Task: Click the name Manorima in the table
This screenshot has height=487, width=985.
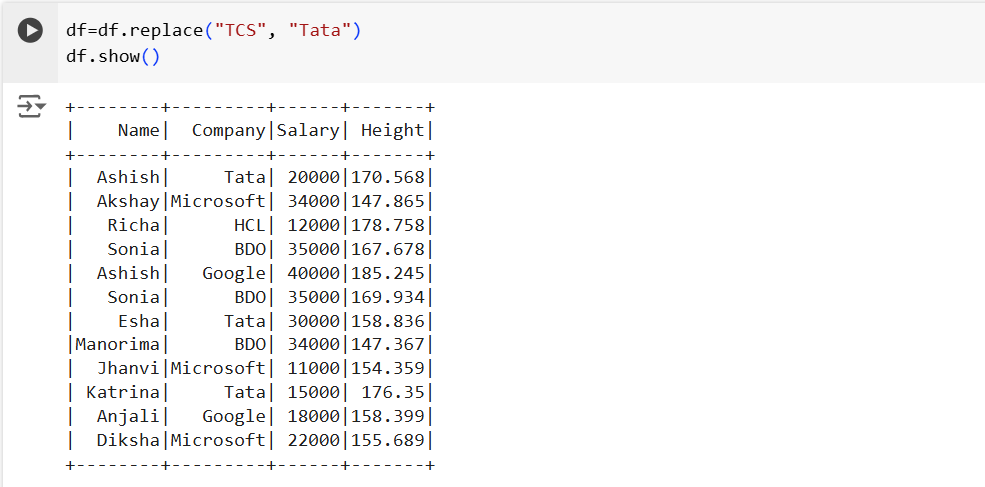Action: [x=118, y=345]
